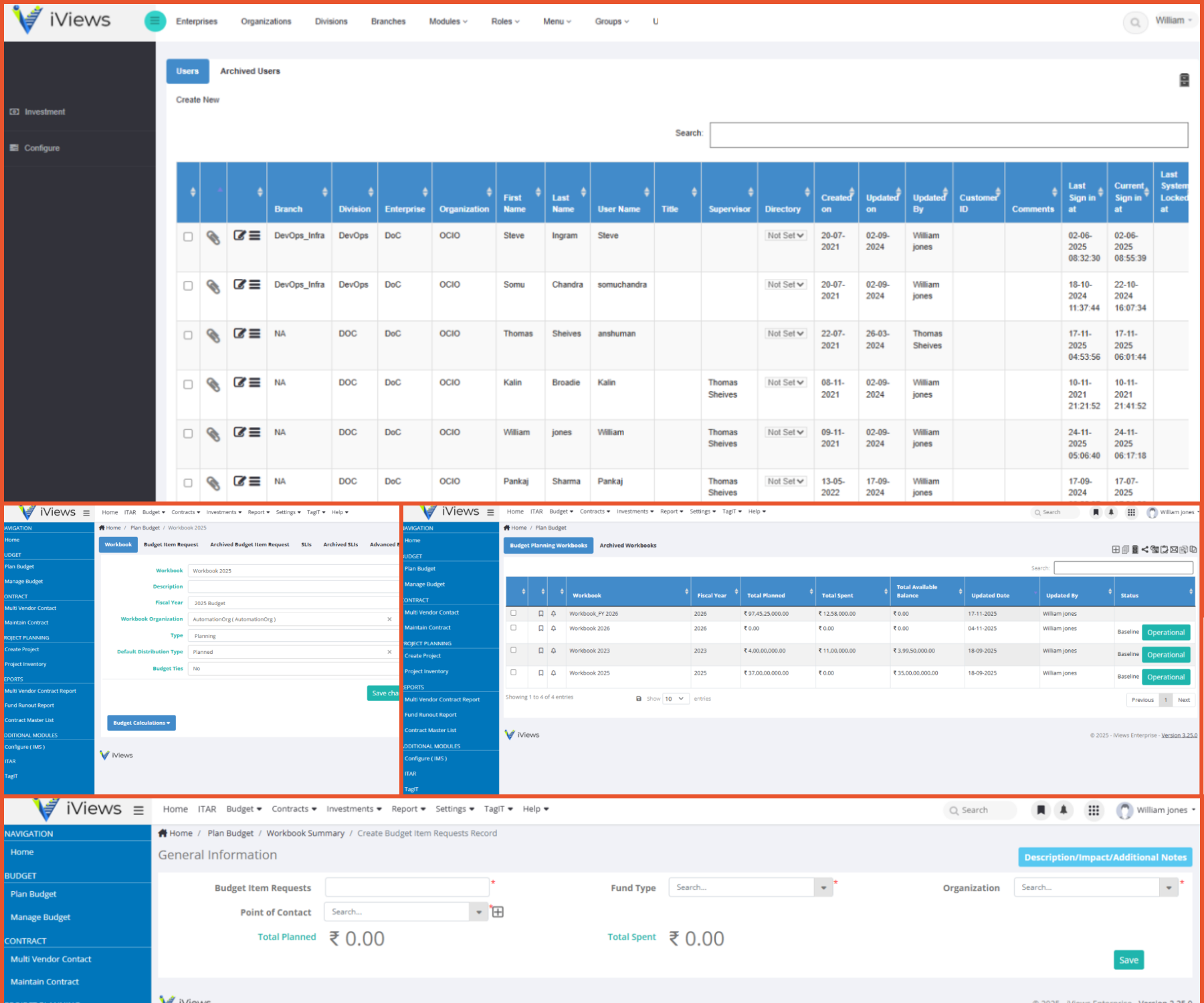Open the Fund Type dropdown arrow
This screenshot has height=1003, width=1204.
tap(823, 888)
